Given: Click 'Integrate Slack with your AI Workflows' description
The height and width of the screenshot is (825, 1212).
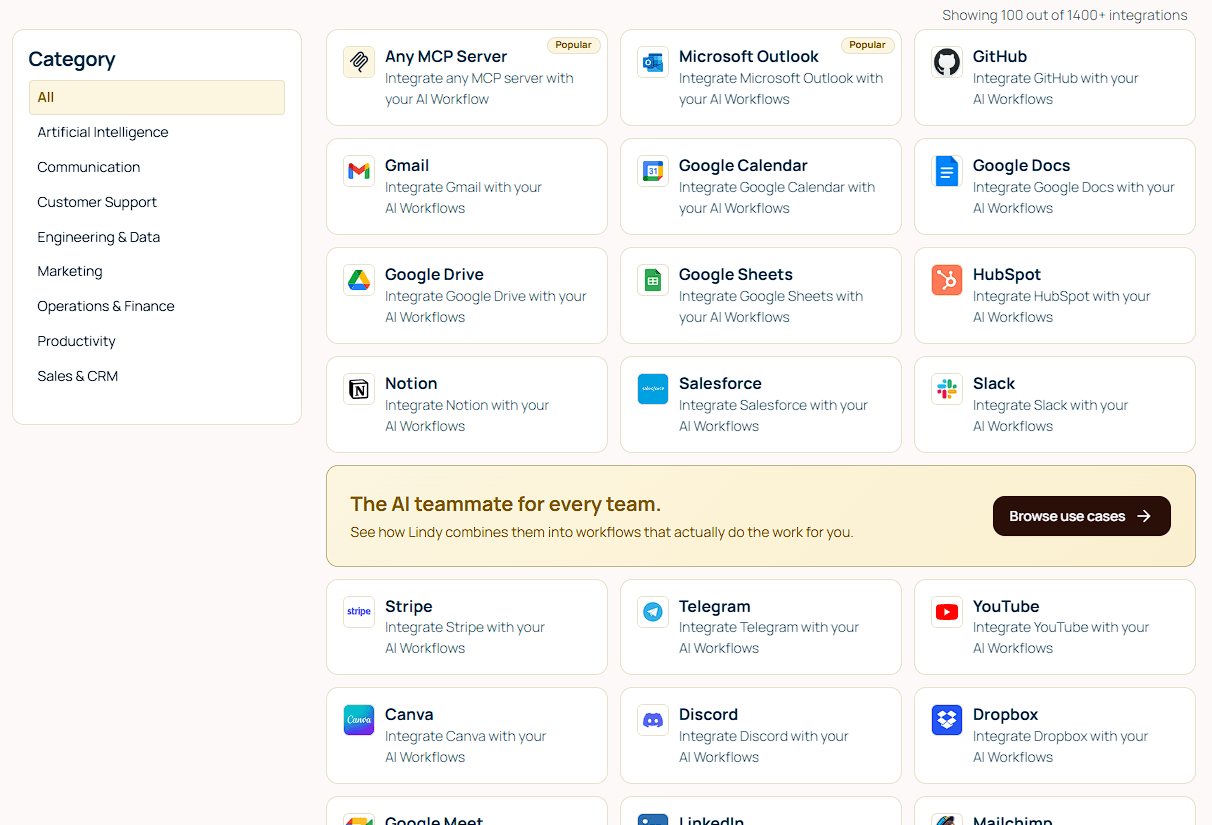Looking at the screenshot, I should tap(1050, 416).
